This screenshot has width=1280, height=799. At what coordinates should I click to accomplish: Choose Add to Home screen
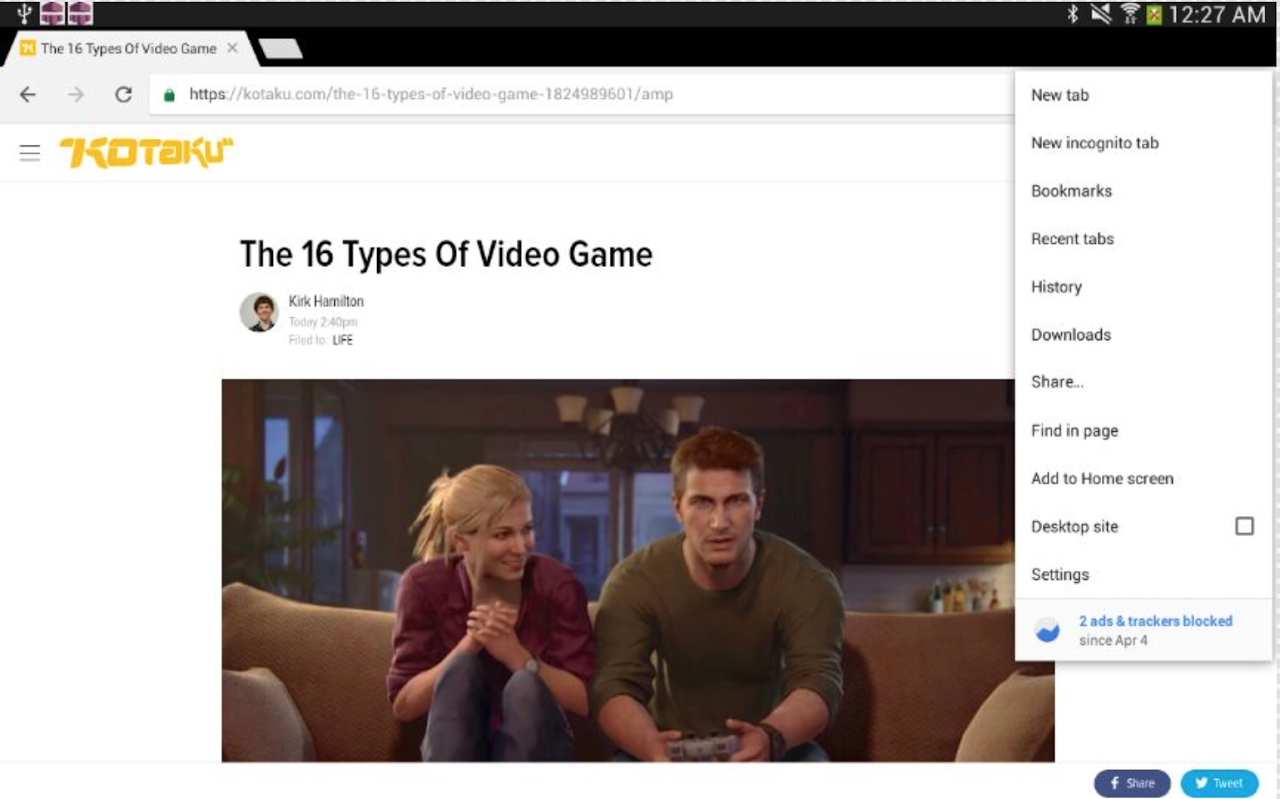pos(1102,478)
